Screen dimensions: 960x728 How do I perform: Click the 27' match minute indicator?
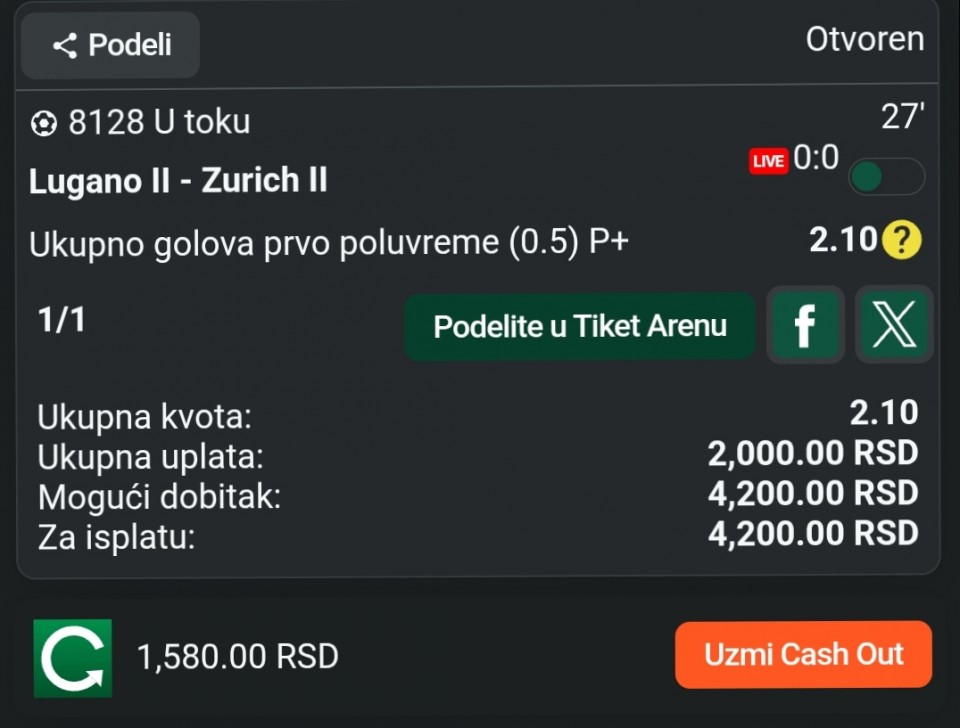(x=902, y=117)
